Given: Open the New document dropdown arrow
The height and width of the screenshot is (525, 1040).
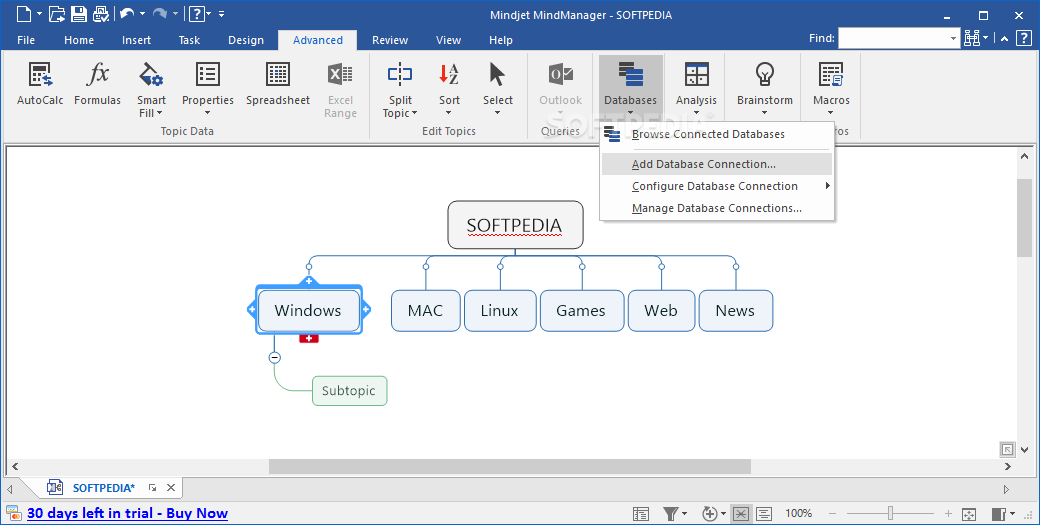Looking at the screenshot, I should click(39, 13).
